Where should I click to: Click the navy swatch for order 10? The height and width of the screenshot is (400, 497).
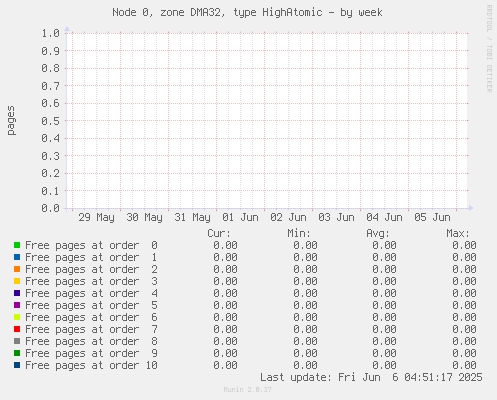coord(17,365)
